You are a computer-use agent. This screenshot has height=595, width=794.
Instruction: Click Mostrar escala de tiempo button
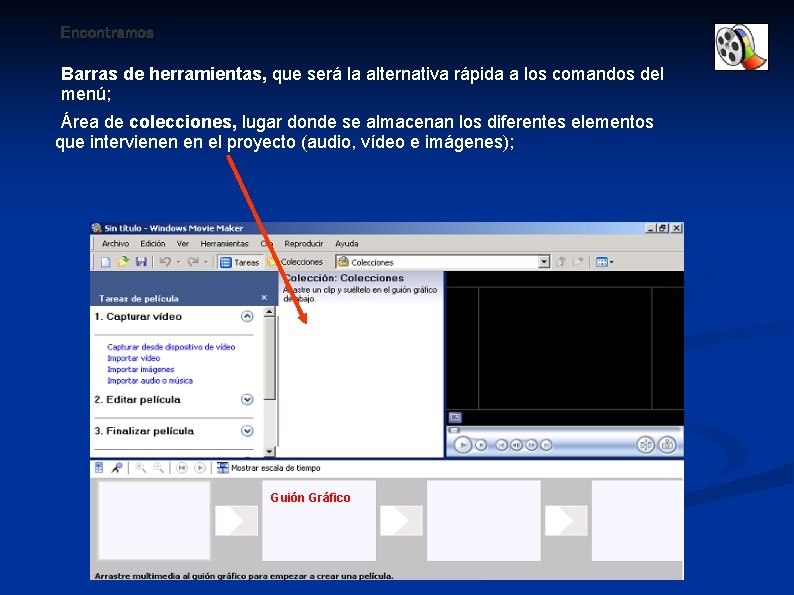click(269, 468)
